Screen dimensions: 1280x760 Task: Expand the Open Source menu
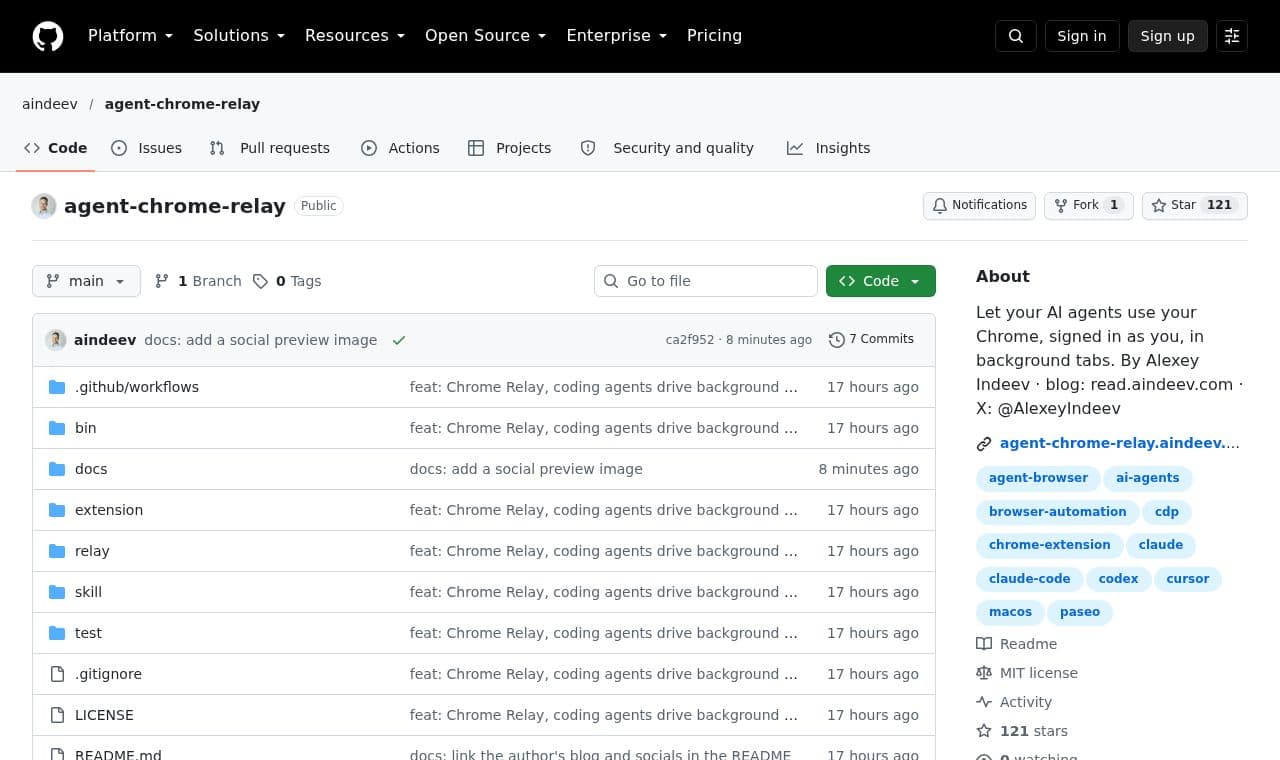[x=486, y=36]
